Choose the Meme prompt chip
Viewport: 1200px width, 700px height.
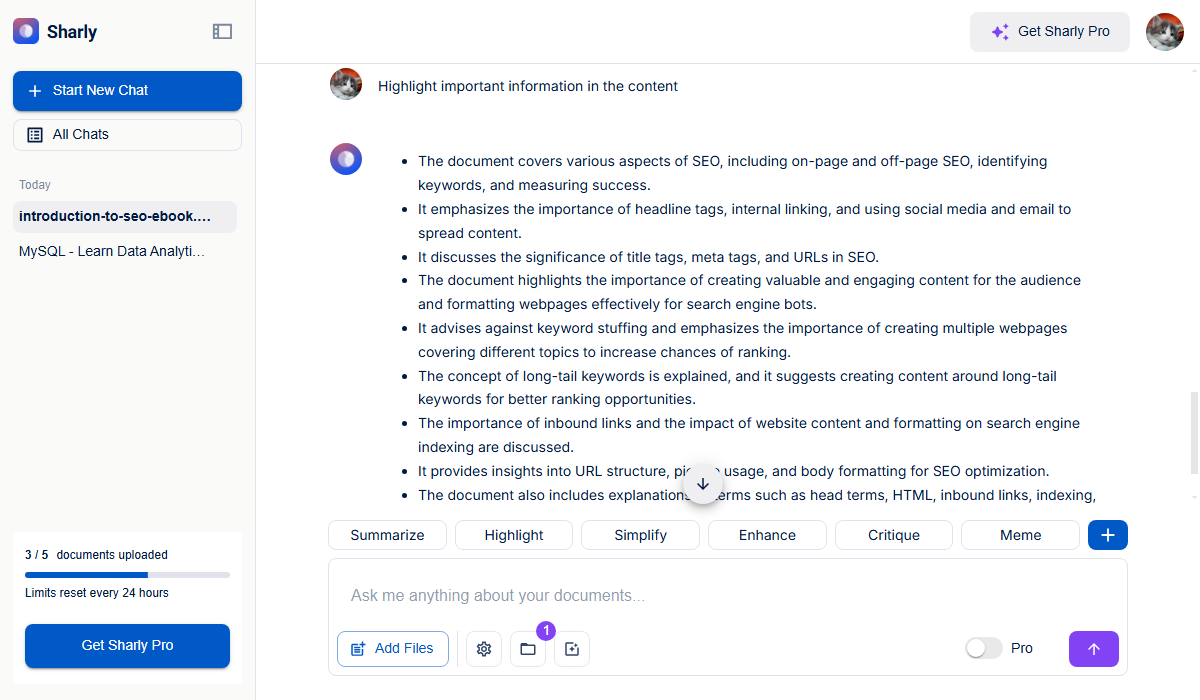[x=1020, y=535]
